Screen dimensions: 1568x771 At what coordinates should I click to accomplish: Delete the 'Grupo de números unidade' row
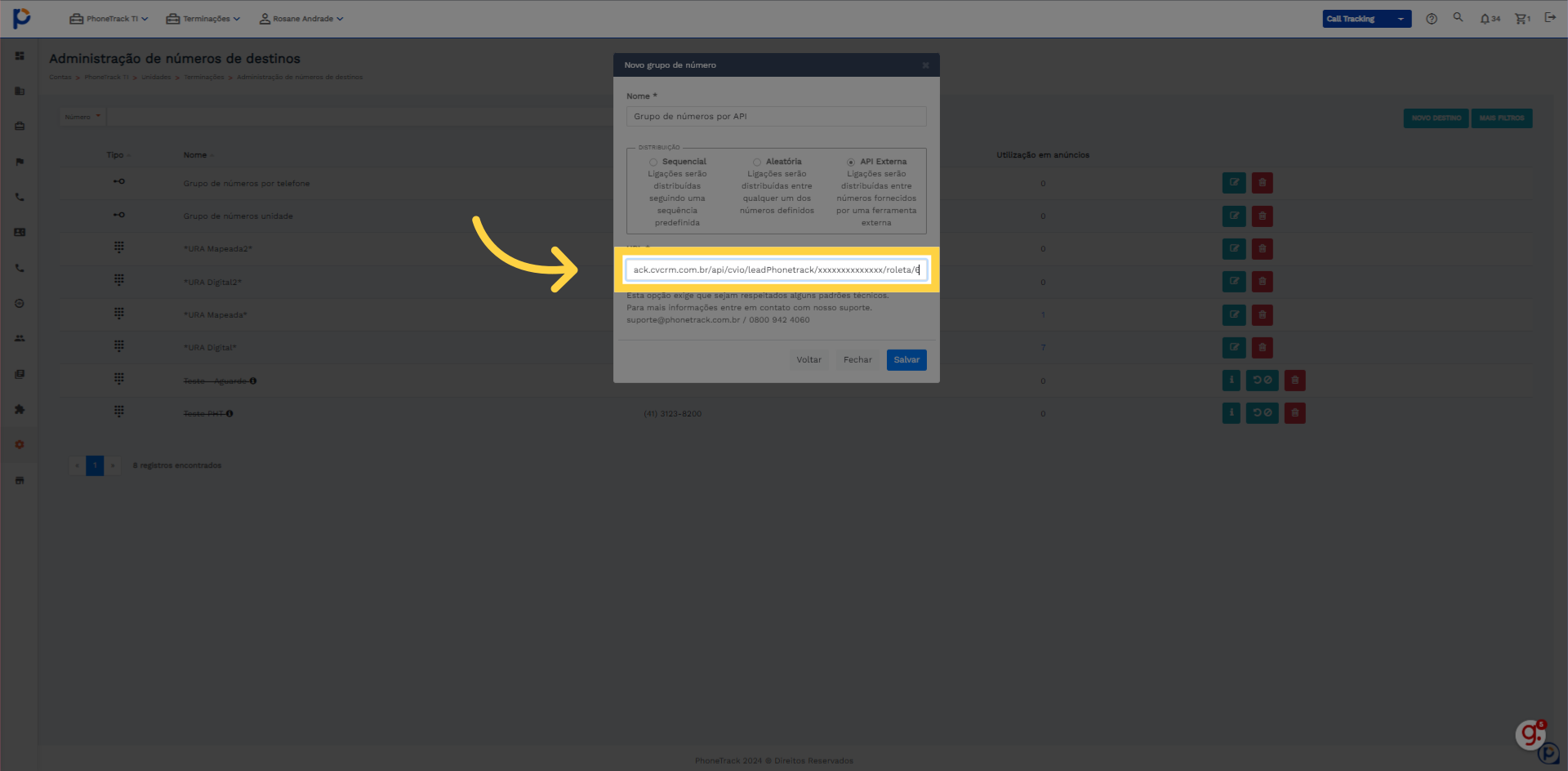point(1262,216)
